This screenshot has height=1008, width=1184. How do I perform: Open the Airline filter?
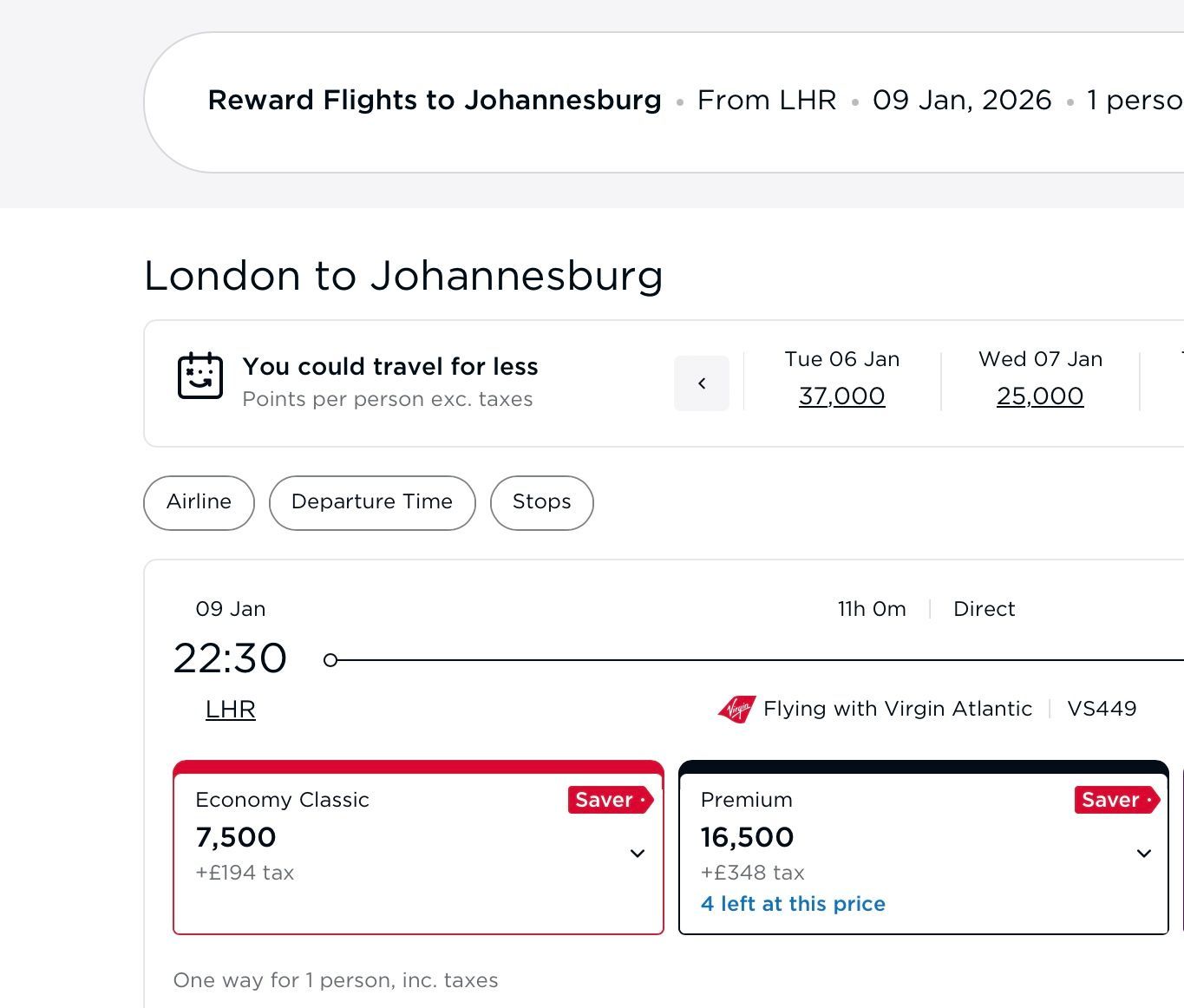coord(199,502)
